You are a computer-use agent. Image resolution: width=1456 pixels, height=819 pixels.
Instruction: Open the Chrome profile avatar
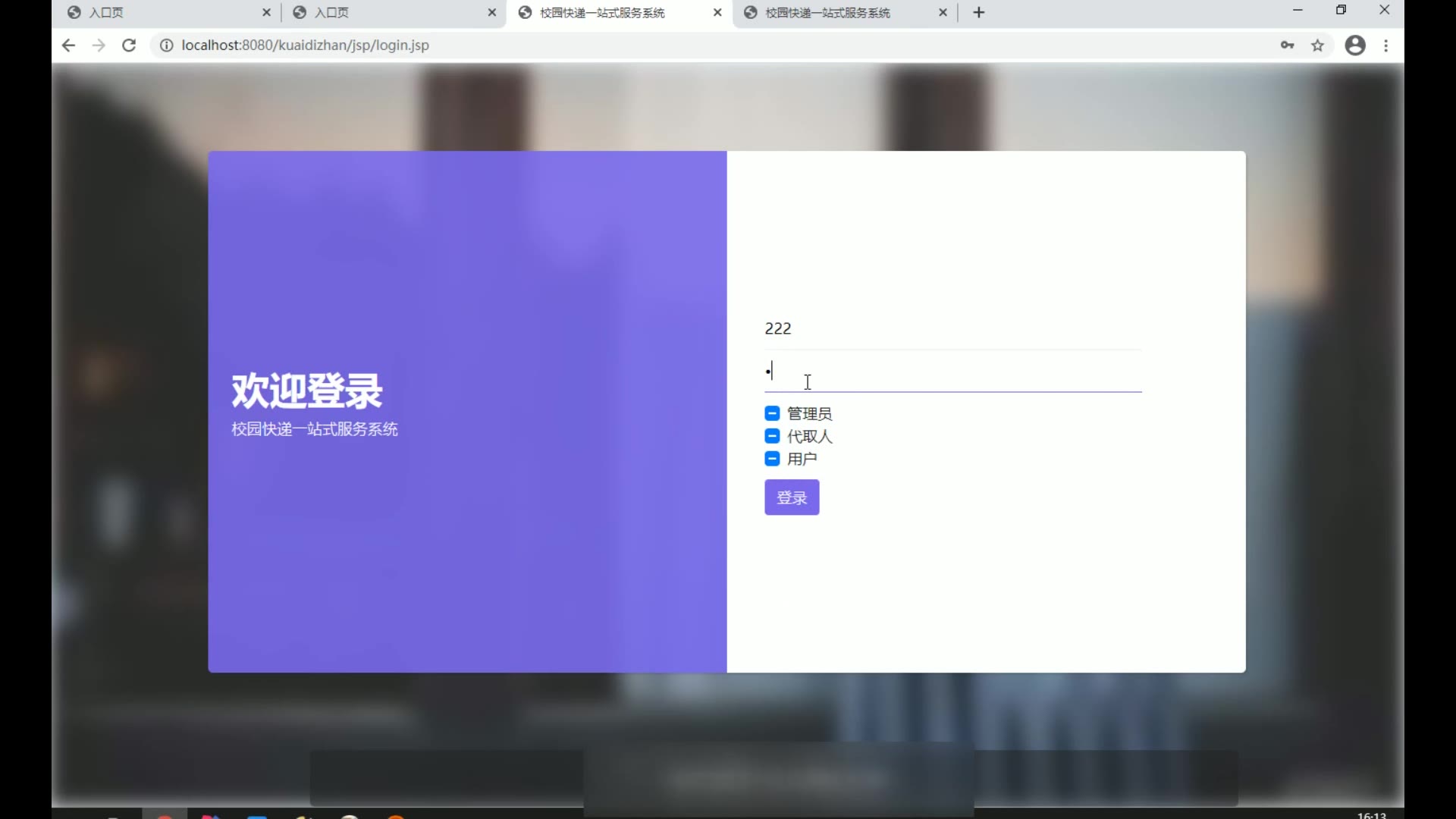pyautogui.click(x=1355, y=45)
